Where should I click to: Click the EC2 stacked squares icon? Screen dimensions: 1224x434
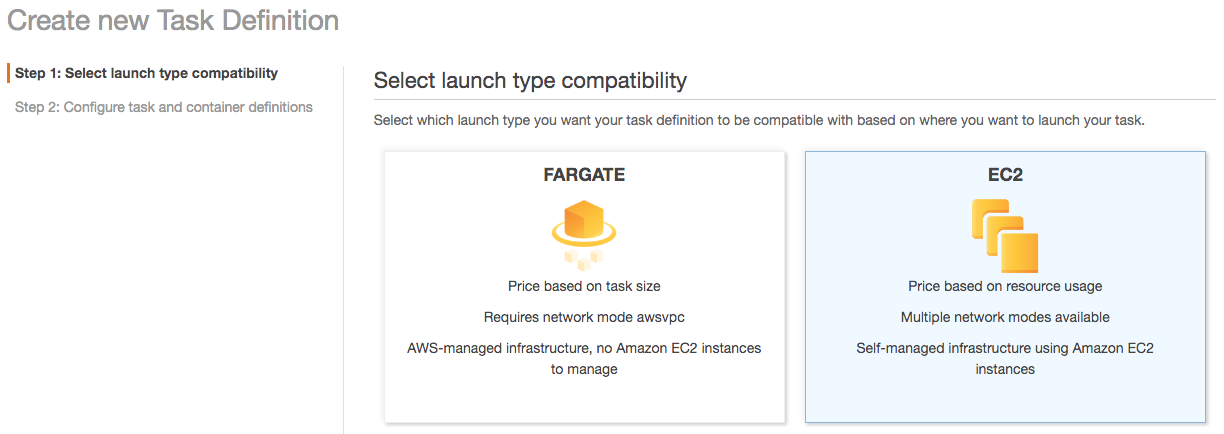(x=1005, y=235)
